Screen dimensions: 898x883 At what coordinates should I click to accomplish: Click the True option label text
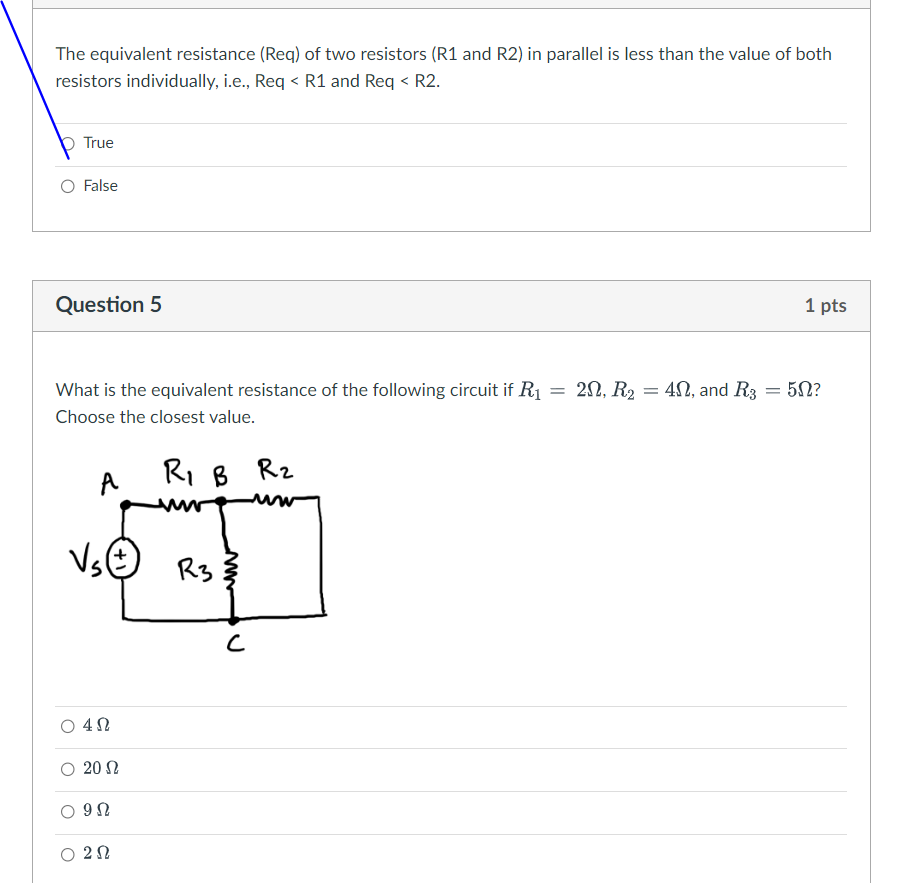[99, 143]
